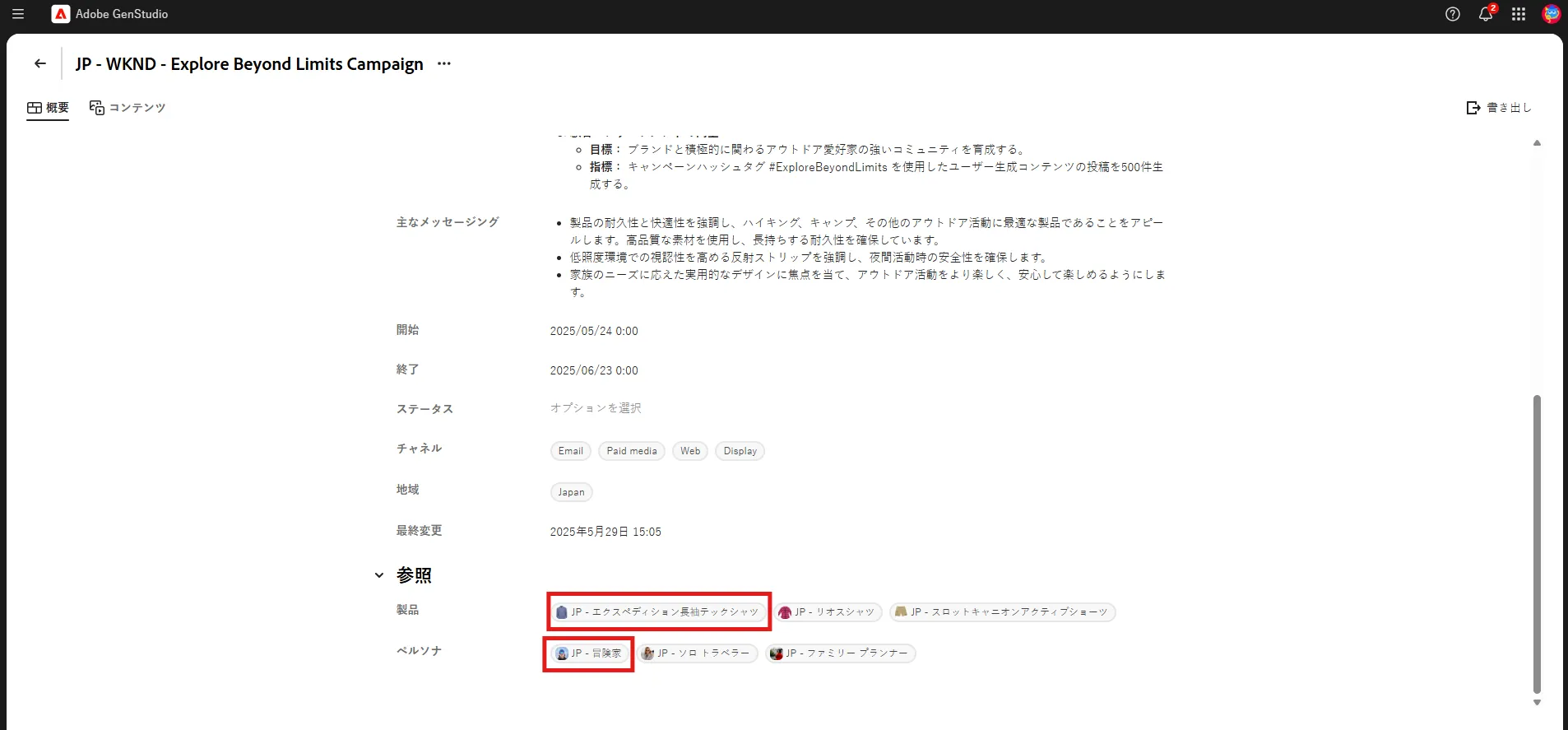
Task: Open the JP - リオスシャツ product
Action: pyautogui.click(x=828, y=612)
